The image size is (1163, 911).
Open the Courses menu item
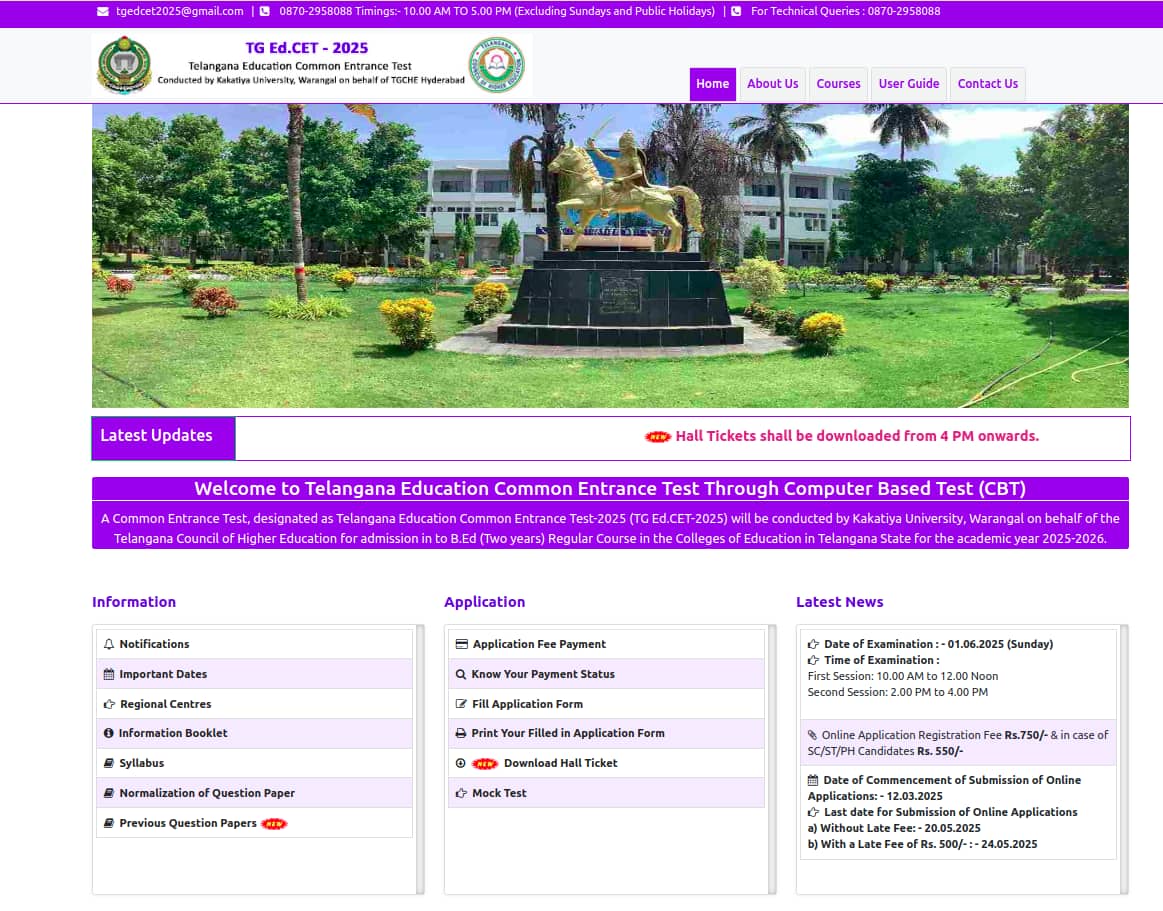pyautogui.click(x=838, y=84)
